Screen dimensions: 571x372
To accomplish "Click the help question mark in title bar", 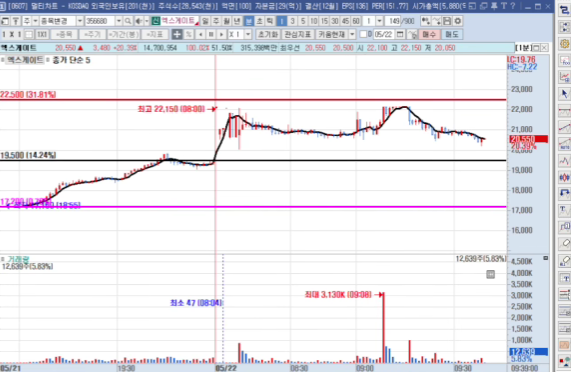I will [x=513, y=6].
